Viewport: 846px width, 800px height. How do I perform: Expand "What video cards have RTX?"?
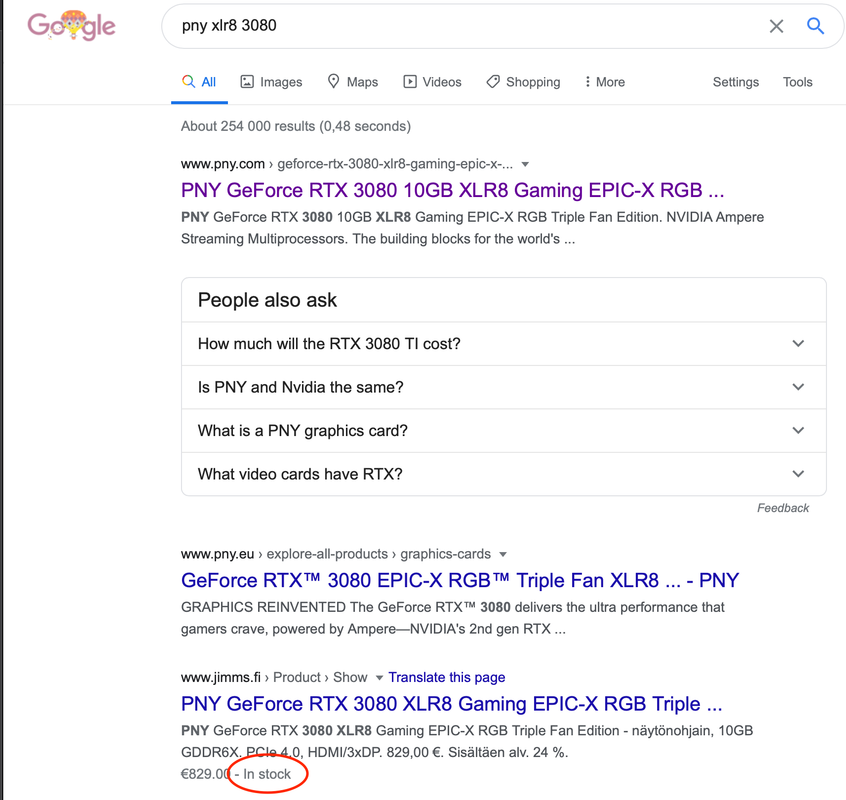click(504, 474)
